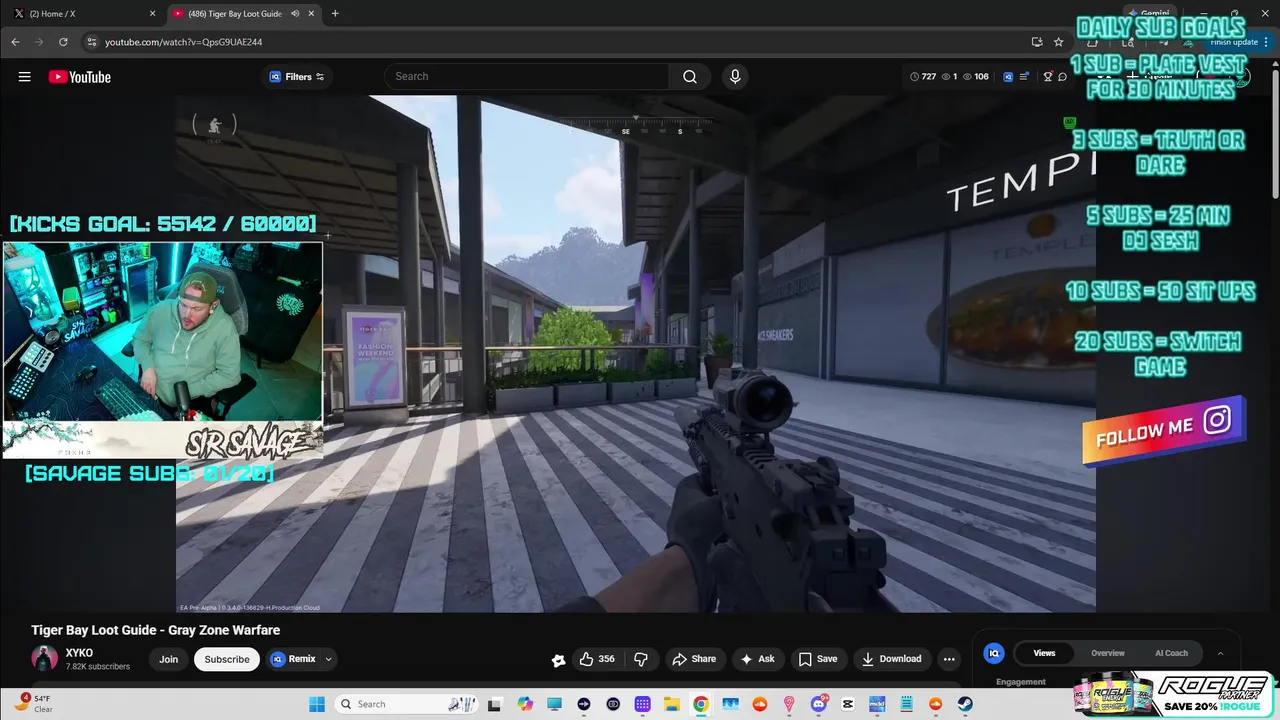Click the install app icon in address bar

[x=1037, y=42]
